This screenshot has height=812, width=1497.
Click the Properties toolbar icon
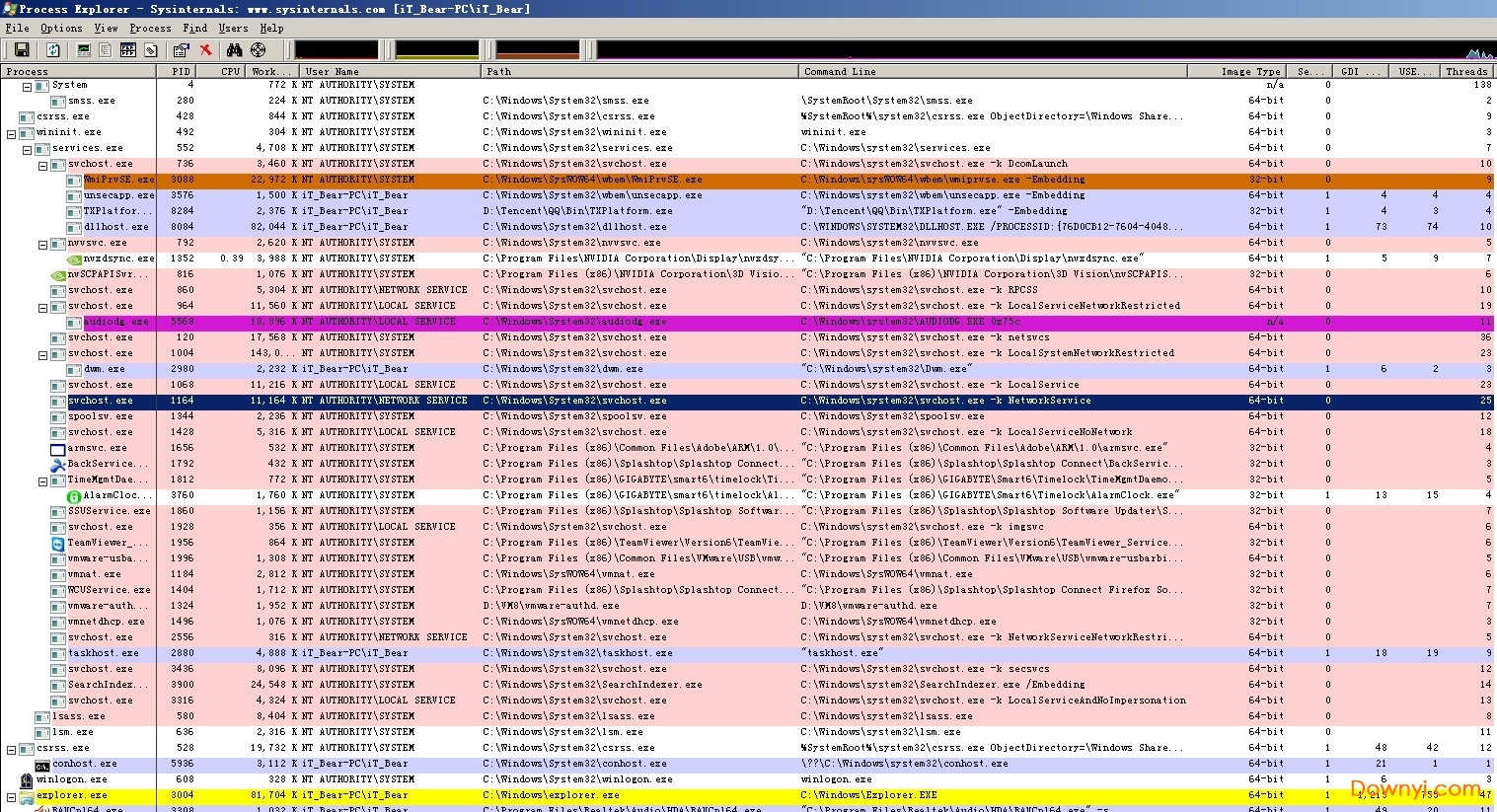pyautogui.click(x=181, y=49)
